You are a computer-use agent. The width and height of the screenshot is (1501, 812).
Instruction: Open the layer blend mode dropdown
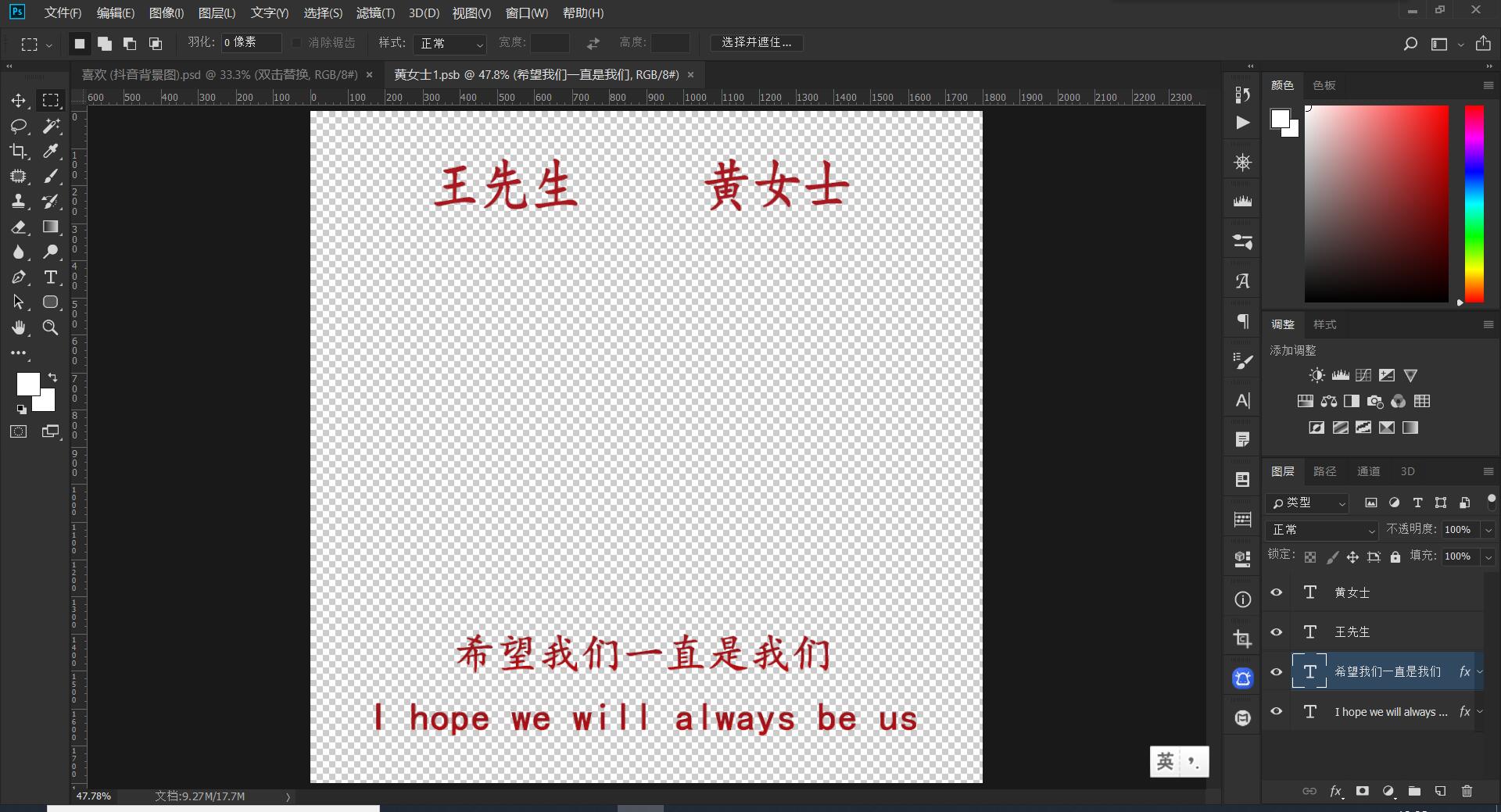(x=1322, y=530)
